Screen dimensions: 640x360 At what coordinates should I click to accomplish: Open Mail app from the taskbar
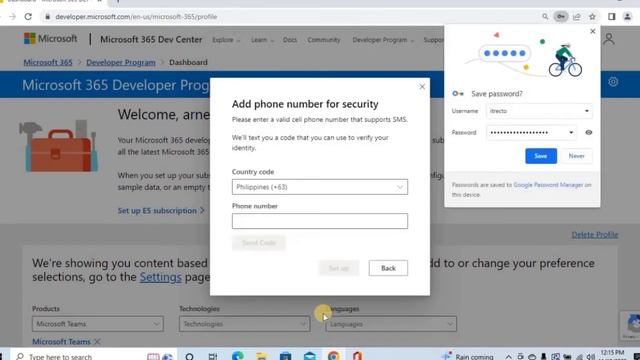pyautogui.click(x=309, y=356)
